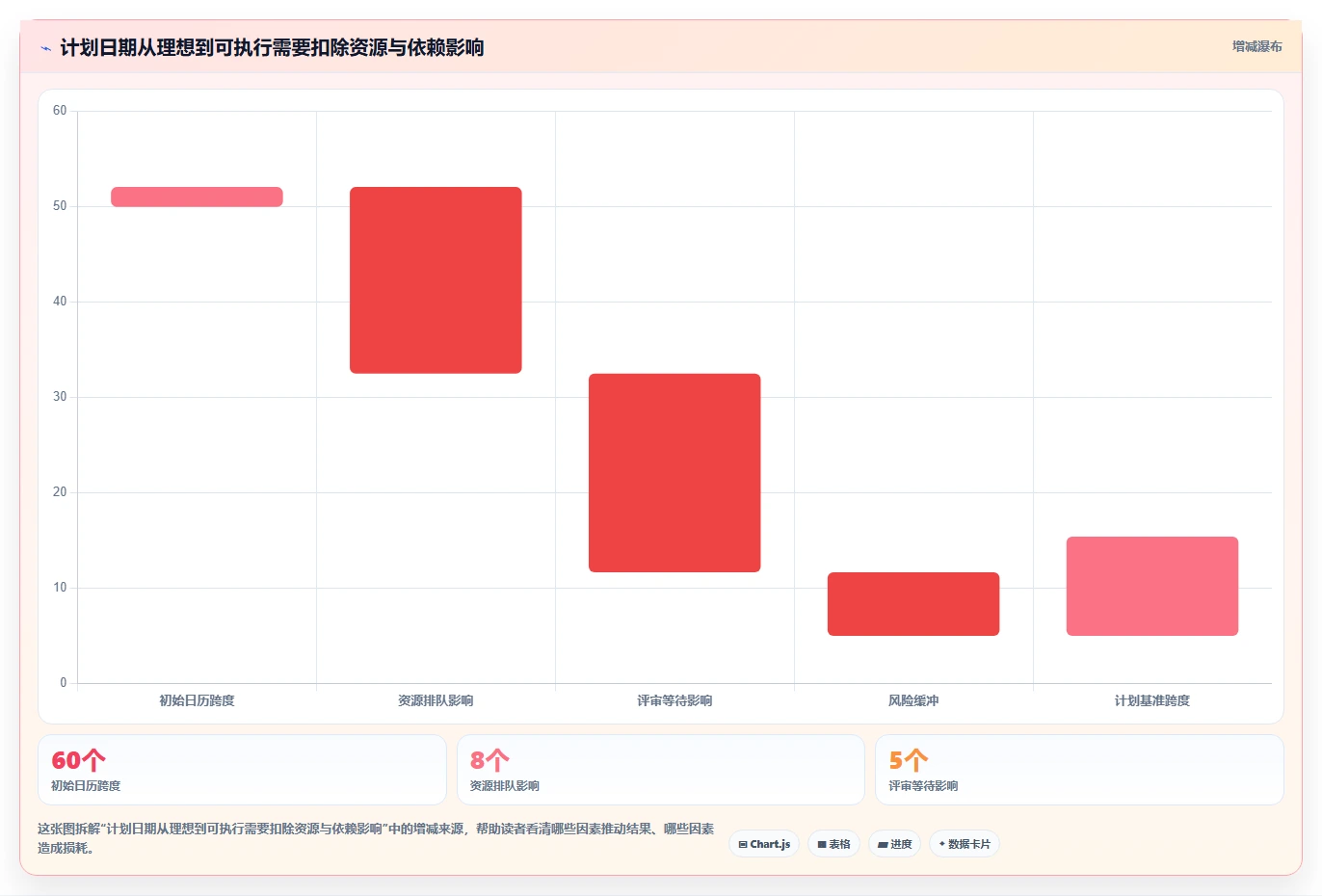Click the 评审等待影响 x-axis label
Image resolution: width=1322 pixels, height=896 pixels.
pos(674,700)
